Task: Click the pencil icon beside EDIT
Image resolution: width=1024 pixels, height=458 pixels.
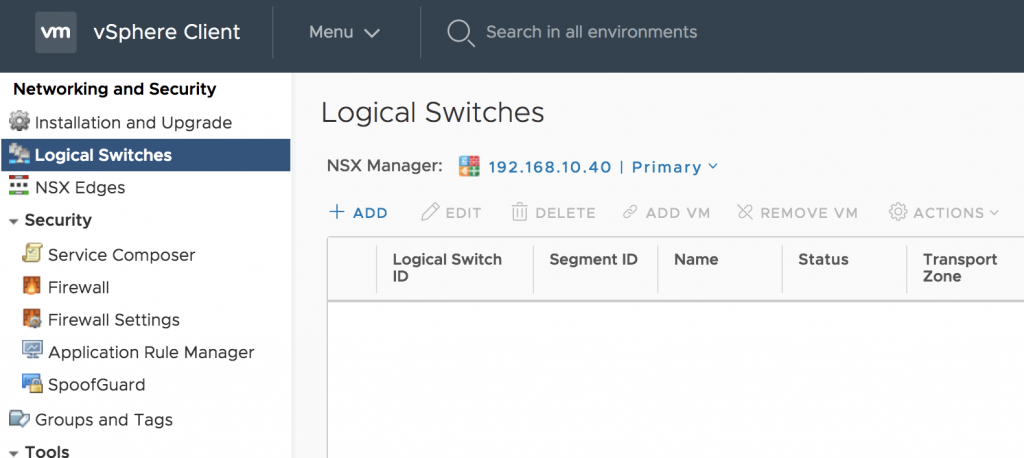Action: coord(430,212)
